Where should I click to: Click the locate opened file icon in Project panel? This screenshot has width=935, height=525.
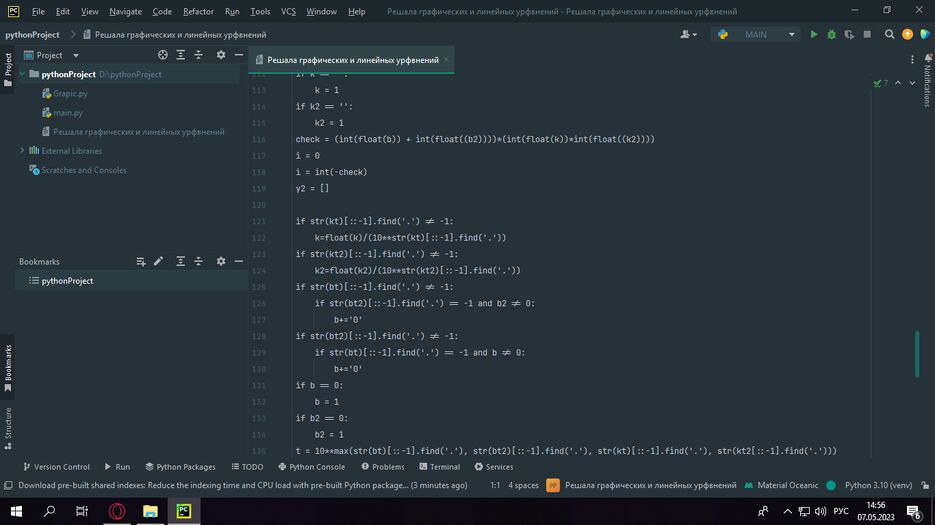[x=163, y=55]
